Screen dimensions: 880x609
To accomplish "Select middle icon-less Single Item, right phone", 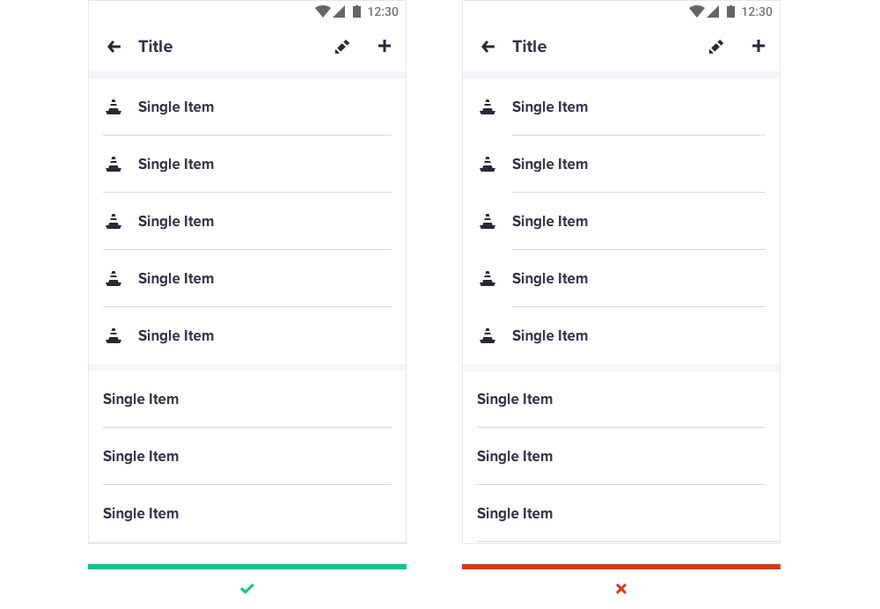I will tap(621, 456).
